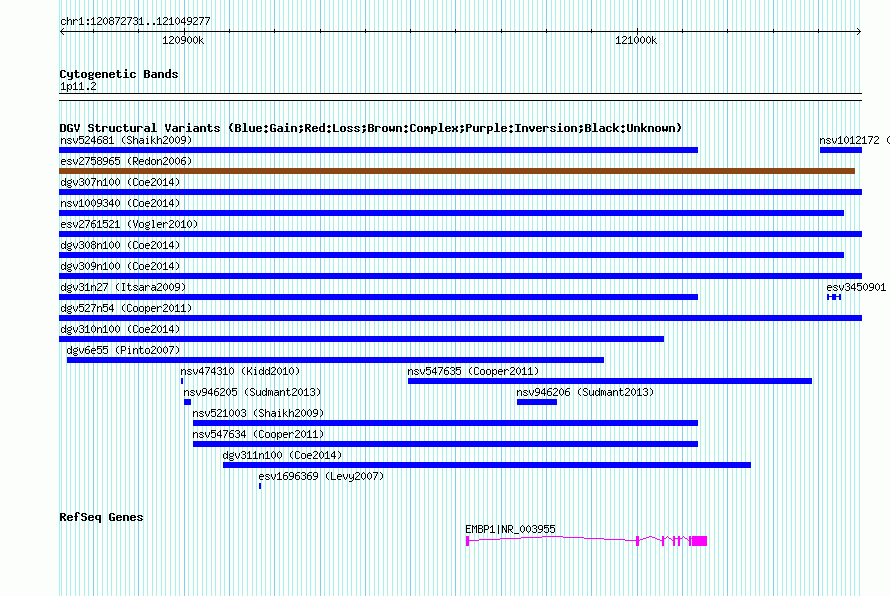Click the dgv307n100 (Coe2014) gain bar
Screen dimensions: 890x596
tap(460, 192)
